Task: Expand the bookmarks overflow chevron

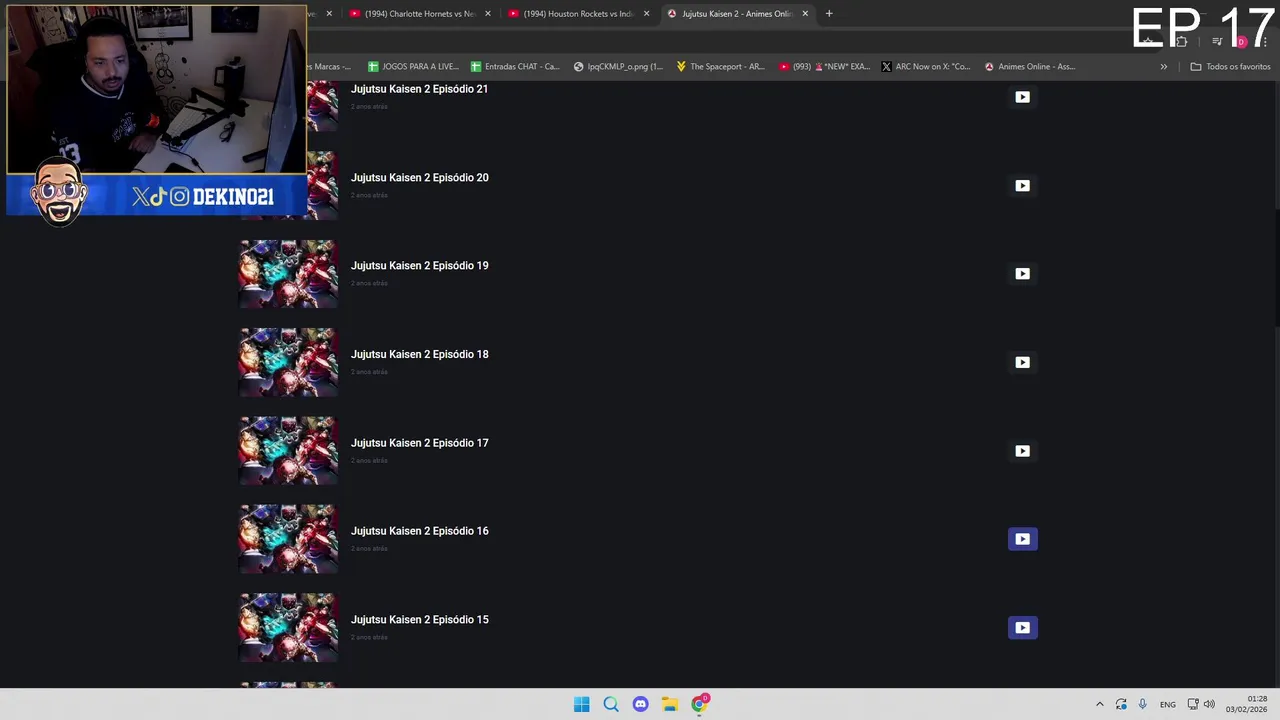Action: click(1163, 67)
